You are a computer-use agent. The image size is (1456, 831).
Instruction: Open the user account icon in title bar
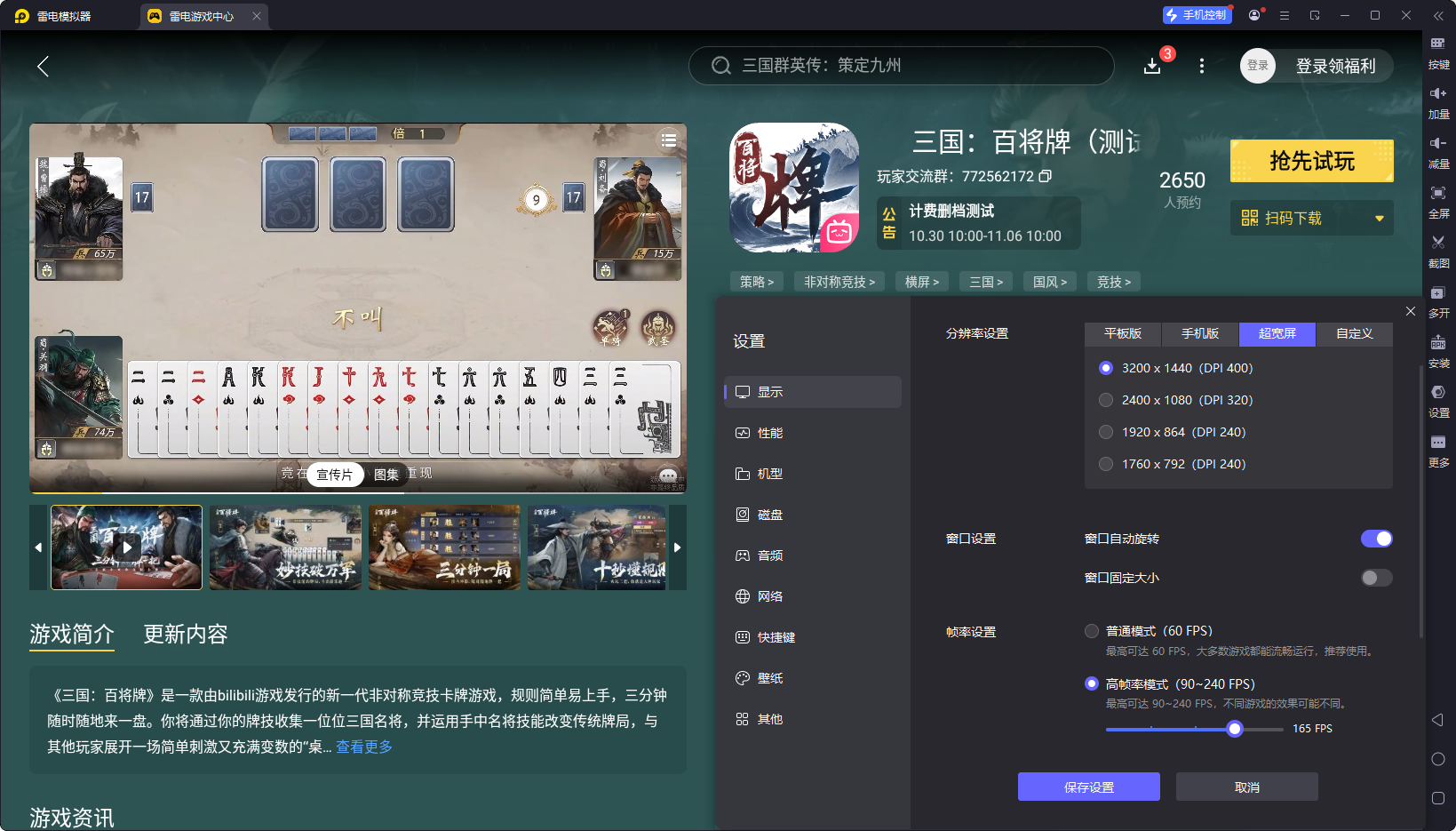pos(1254,15)
